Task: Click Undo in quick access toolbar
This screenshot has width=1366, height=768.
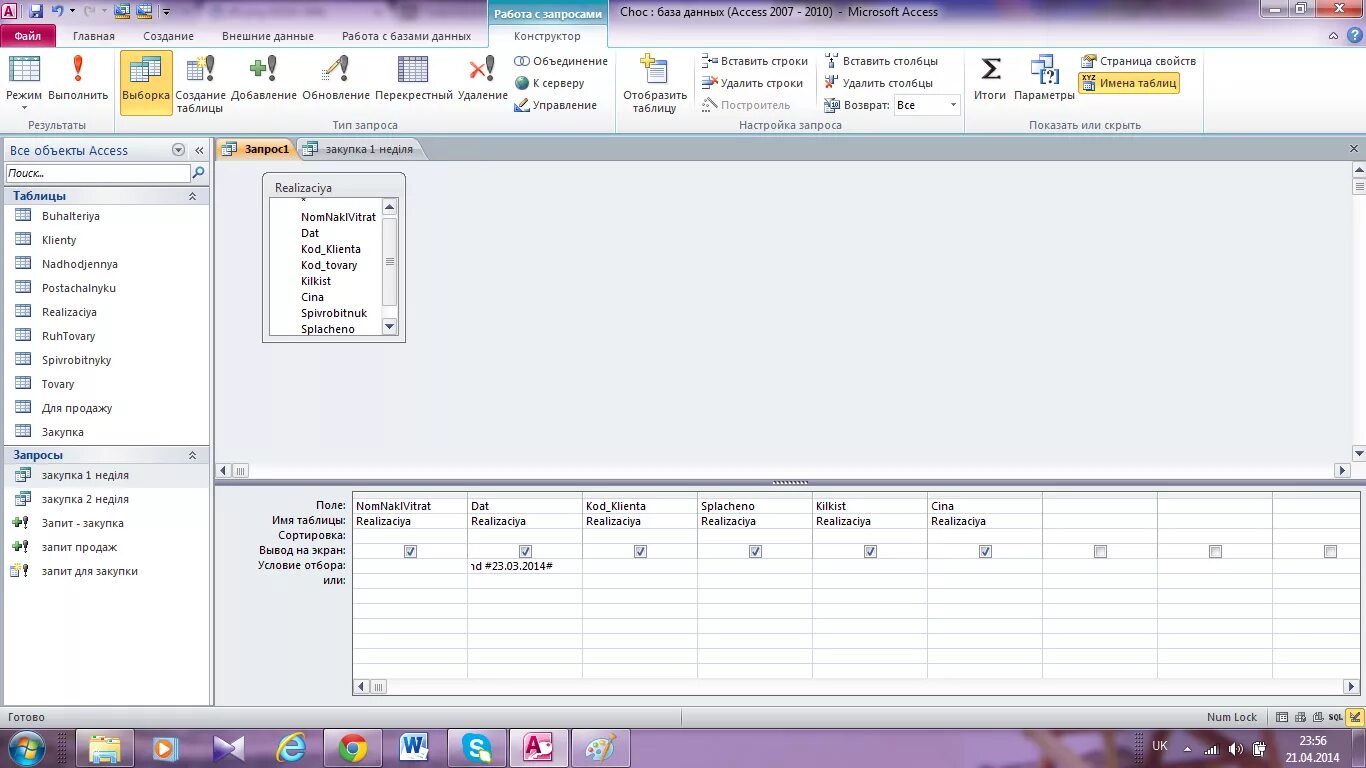Action: [x=57, y=12]
